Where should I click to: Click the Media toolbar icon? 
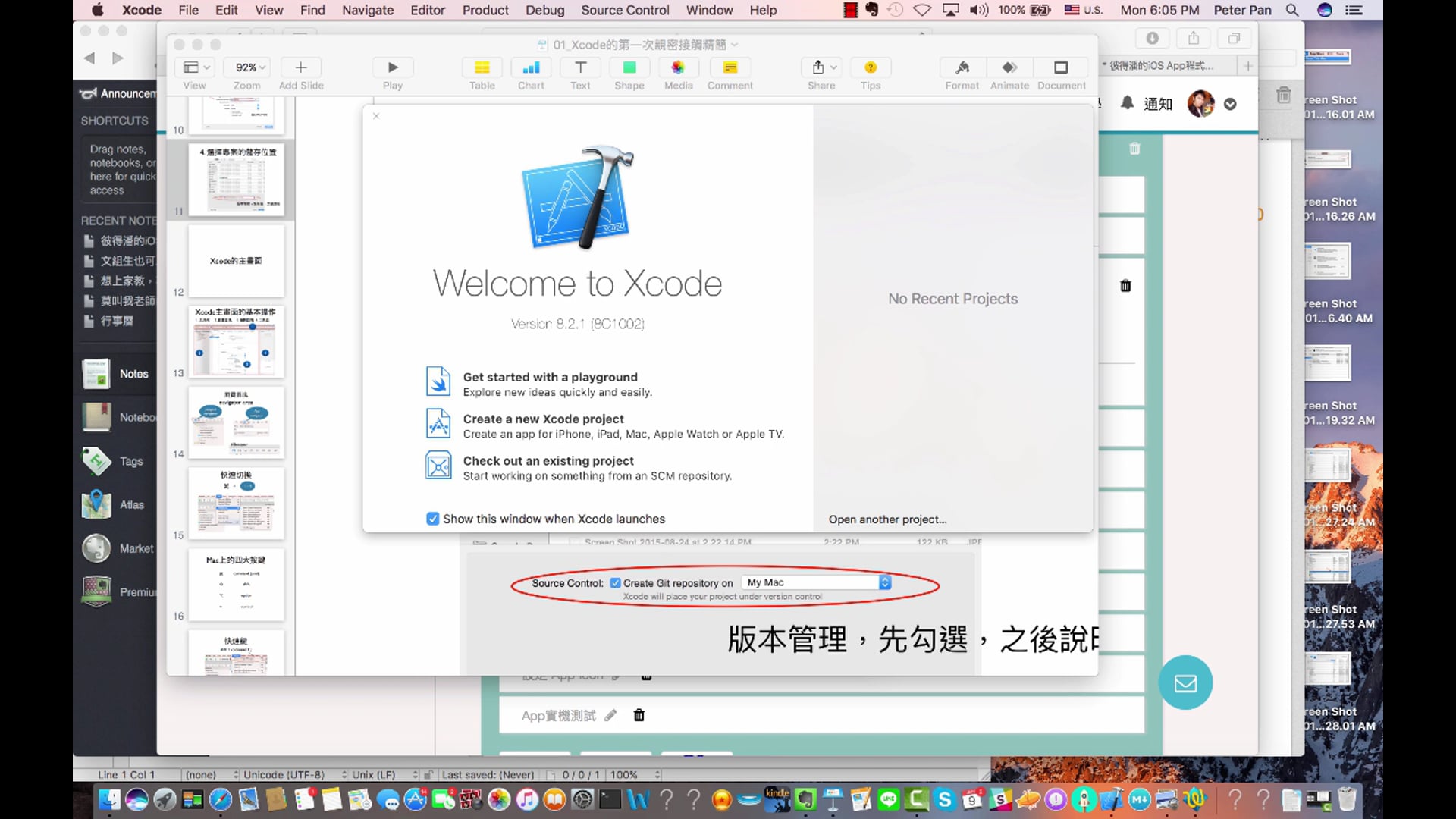(678, 67)
